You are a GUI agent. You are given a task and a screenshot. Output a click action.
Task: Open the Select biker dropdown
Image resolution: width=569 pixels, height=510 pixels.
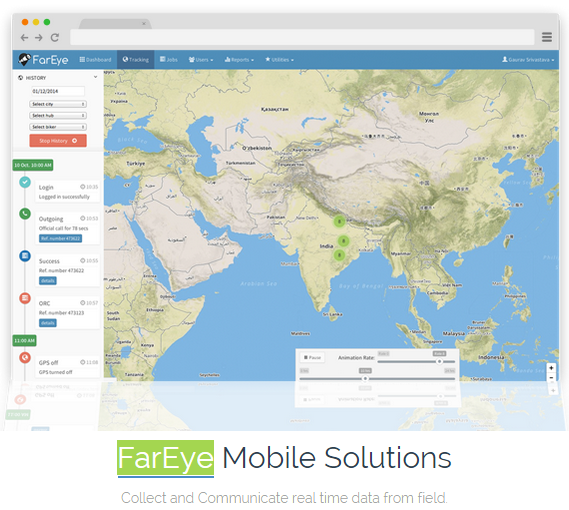point(58,127)
